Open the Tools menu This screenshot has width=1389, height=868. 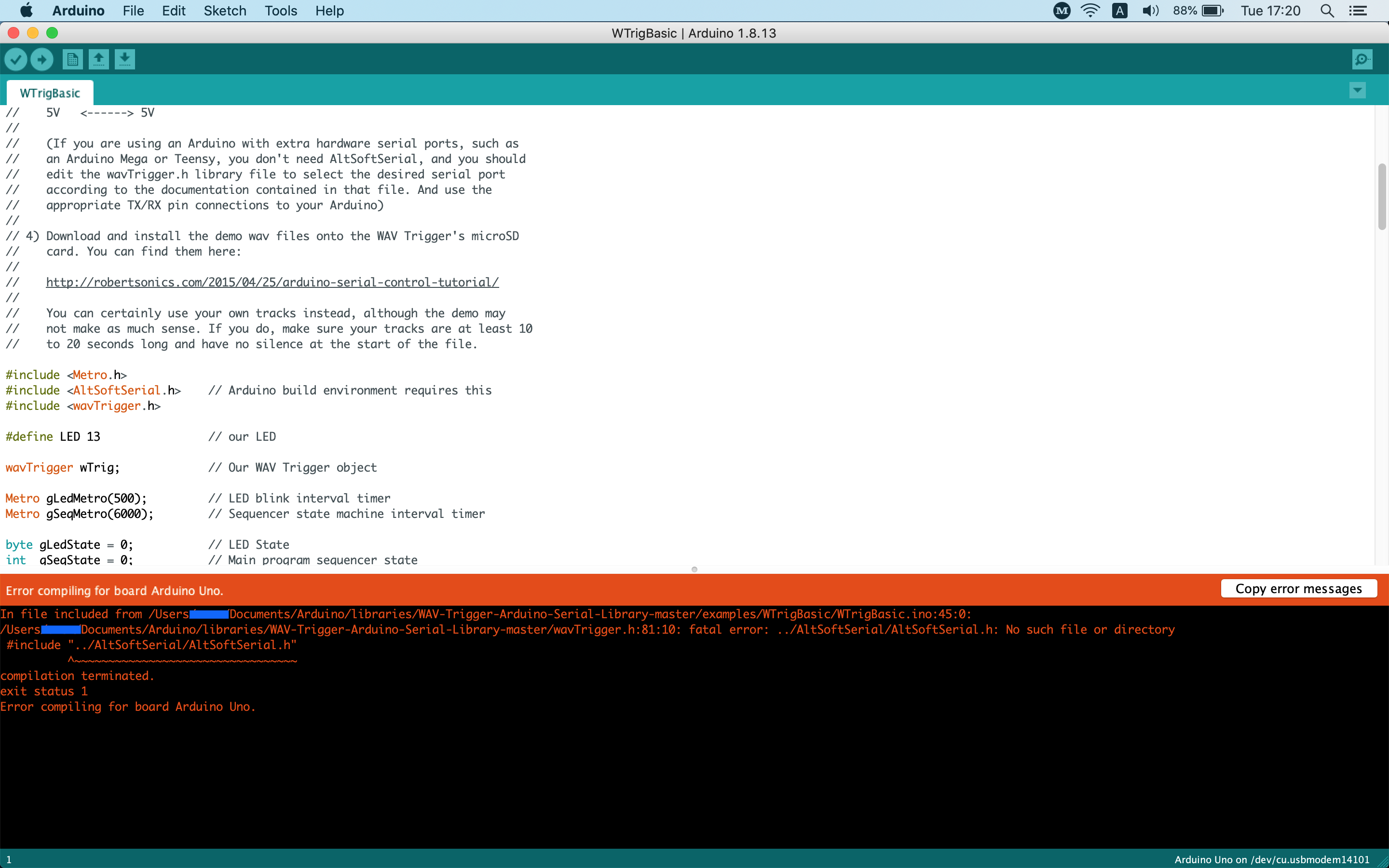[281, 11]
